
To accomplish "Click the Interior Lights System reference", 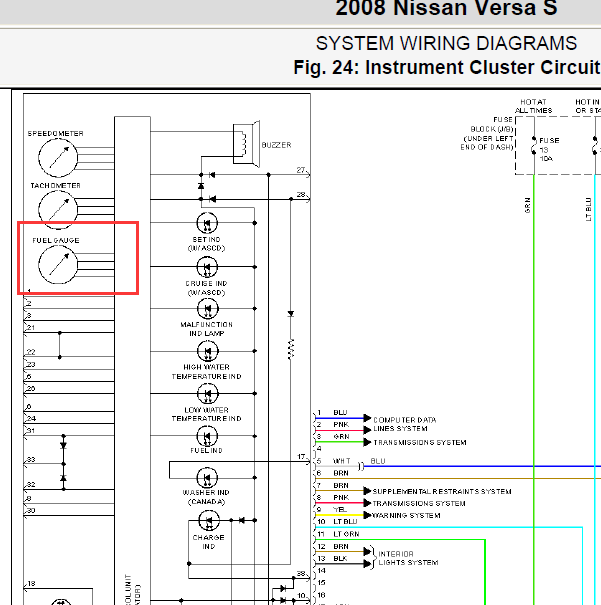I will point(407,558).
